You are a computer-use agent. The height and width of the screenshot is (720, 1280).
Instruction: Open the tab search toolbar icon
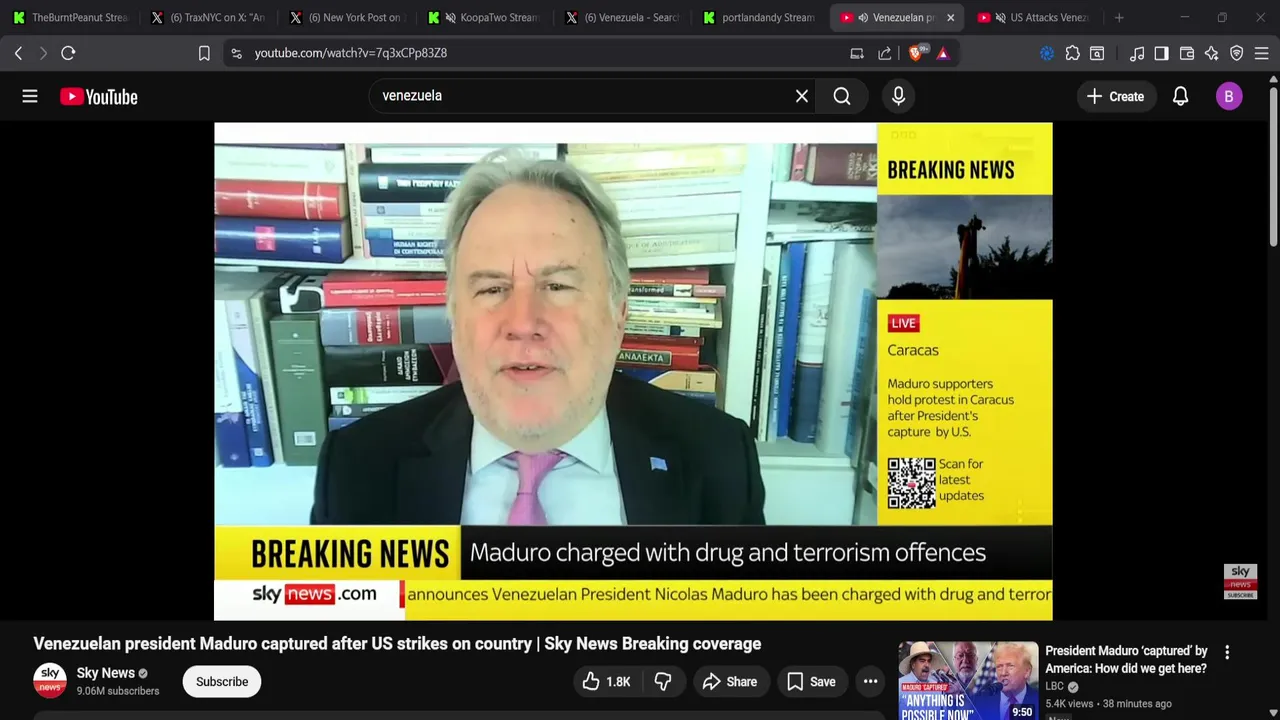coord(1097,53)
